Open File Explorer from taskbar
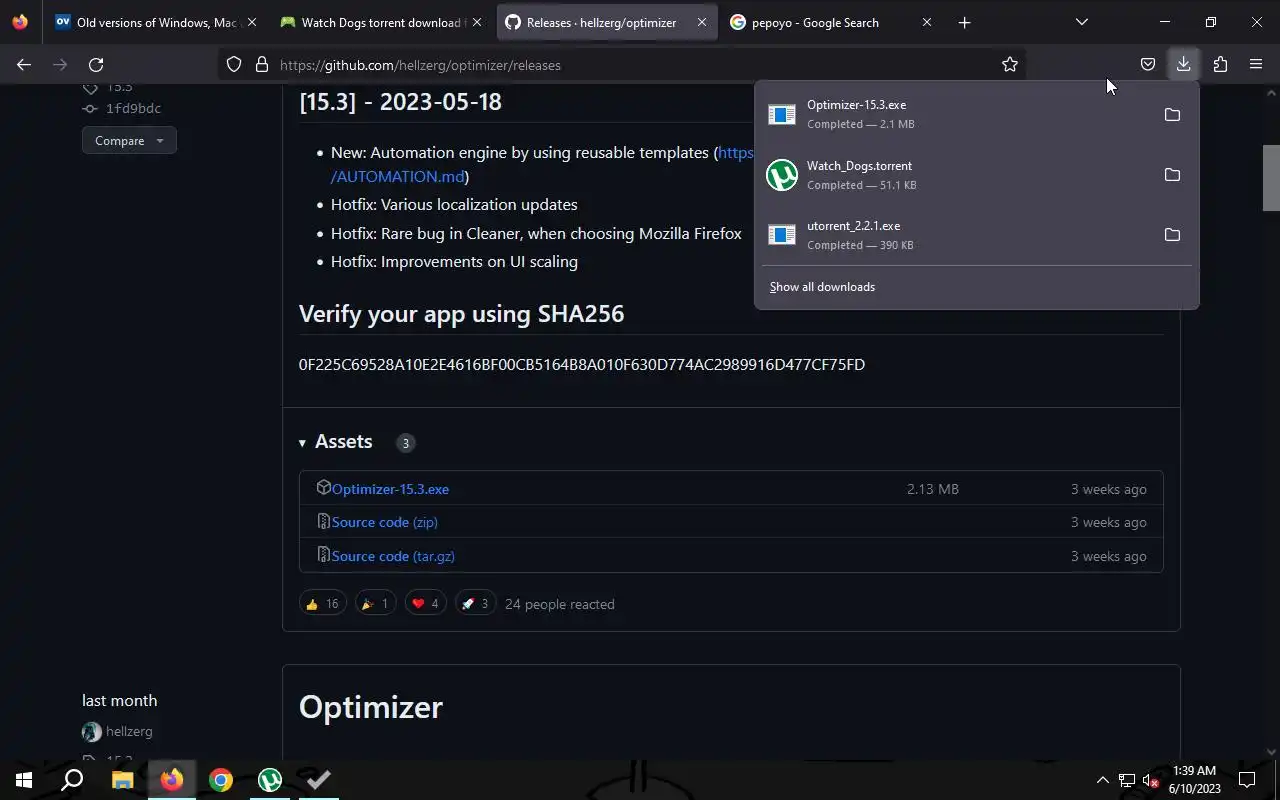Viewport: 1280px width, 800px height. [x=122, y=780]
